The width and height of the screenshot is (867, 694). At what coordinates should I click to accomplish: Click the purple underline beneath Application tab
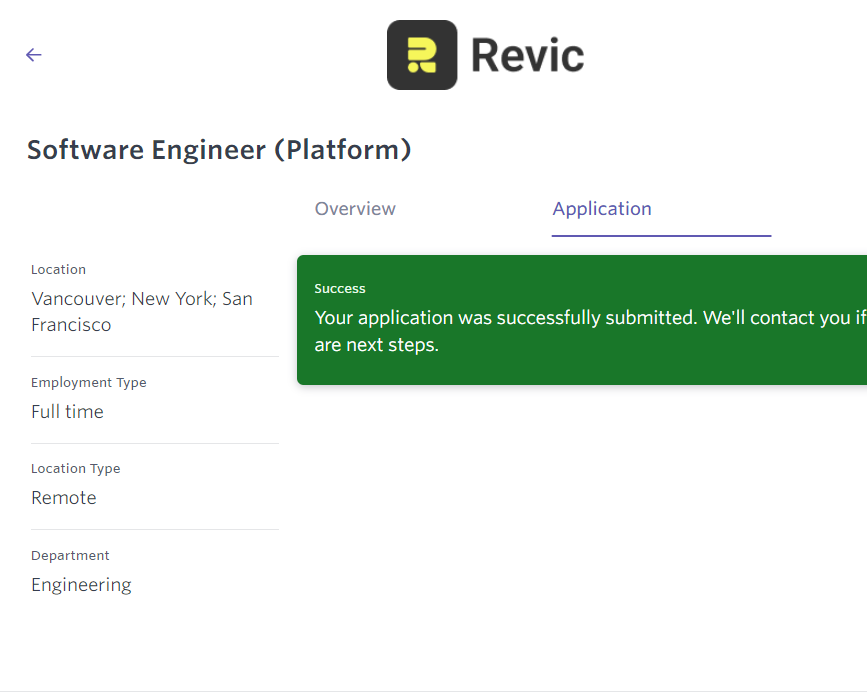(x=661, y=236)
